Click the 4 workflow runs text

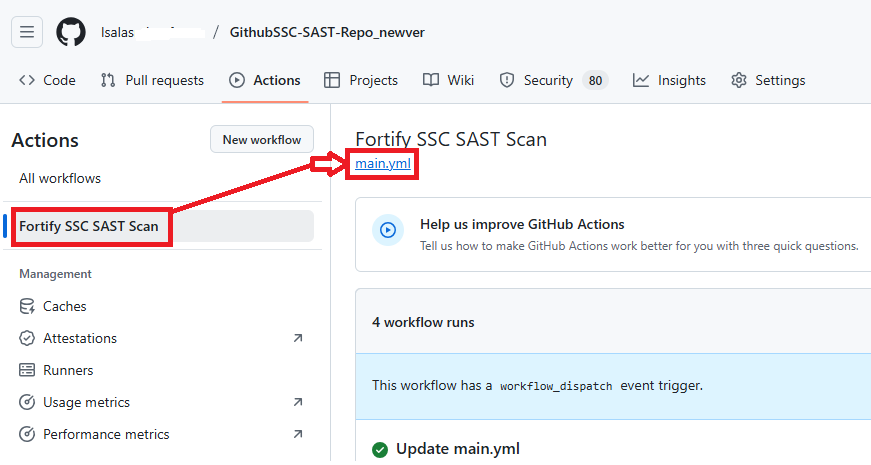423,322
